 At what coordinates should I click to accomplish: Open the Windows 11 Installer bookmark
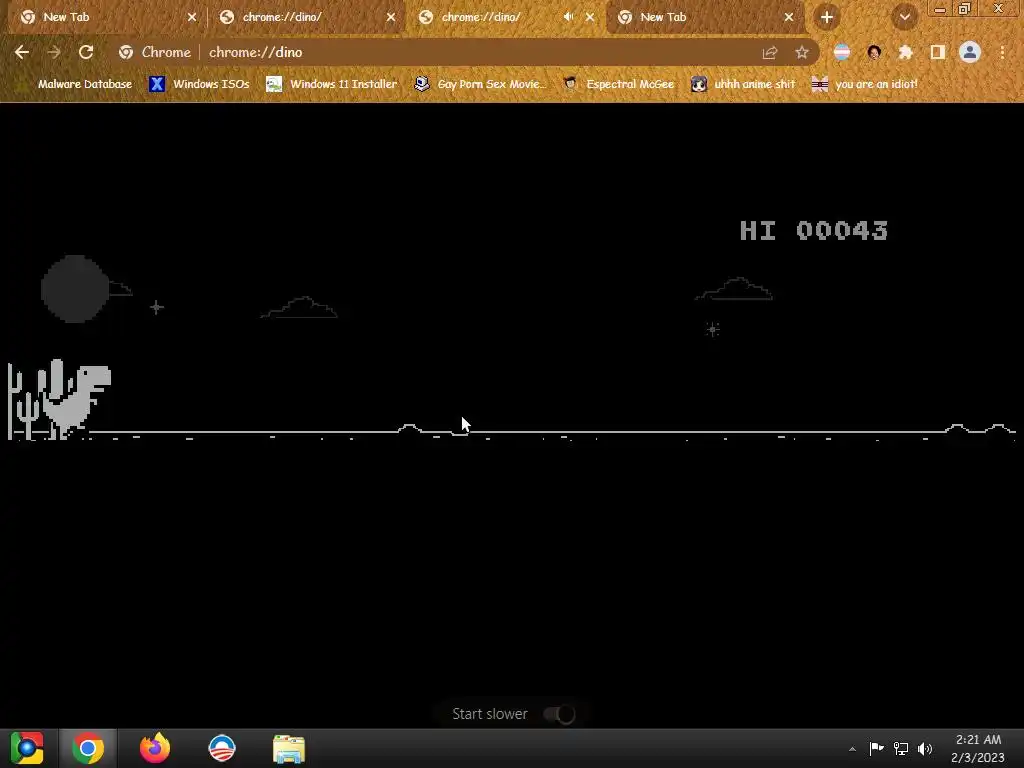click(x=332, y=84)
